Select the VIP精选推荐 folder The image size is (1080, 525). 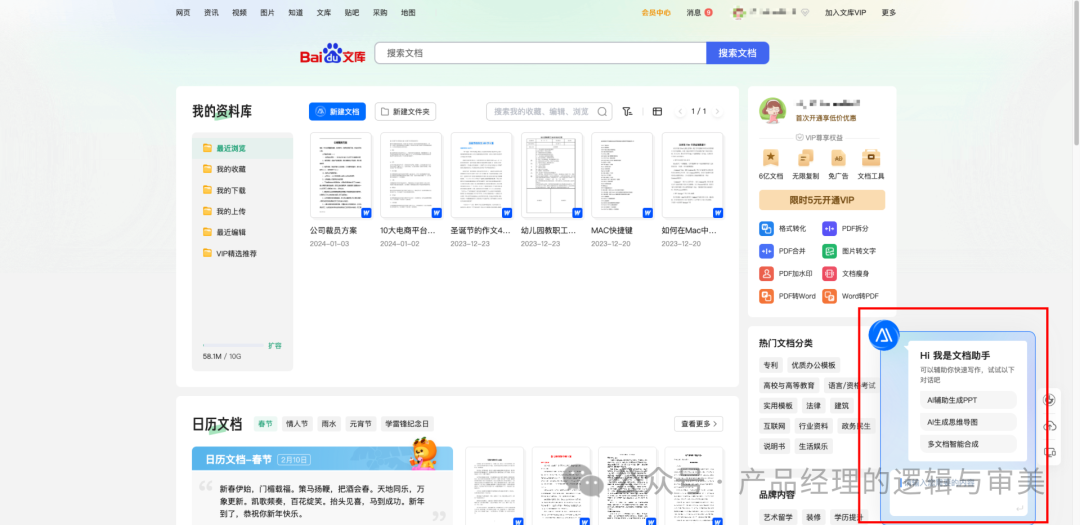coord(242,253)
